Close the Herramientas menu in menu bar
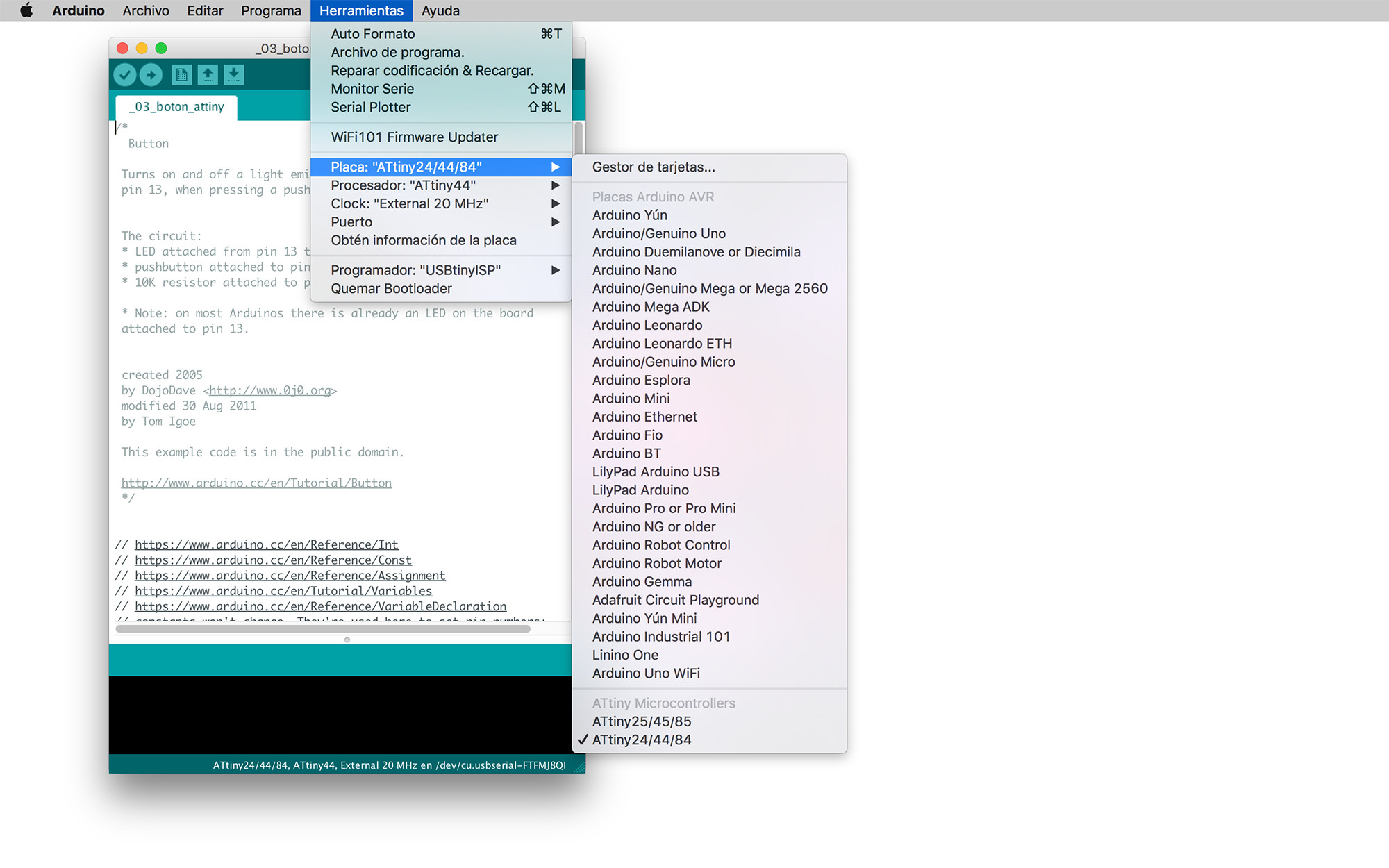The height and width of the screenshot is (868, 1389). coord(361,10)
